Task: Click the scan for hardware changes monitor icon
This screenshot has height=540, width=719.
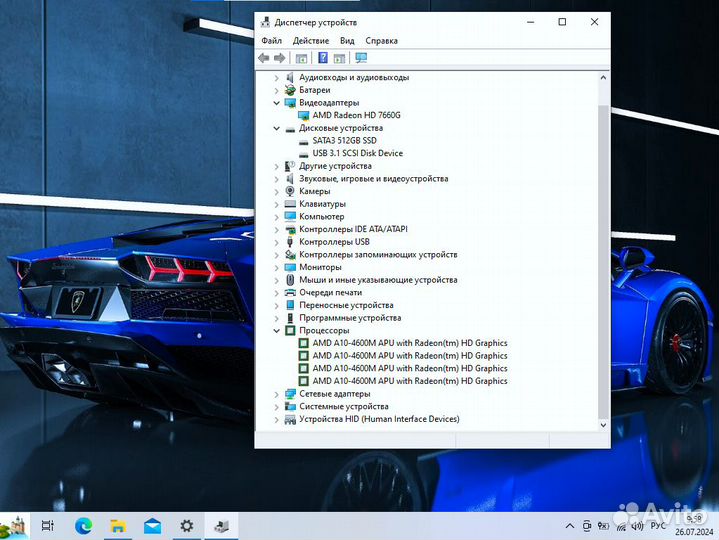Action: (x=361, y=58)
